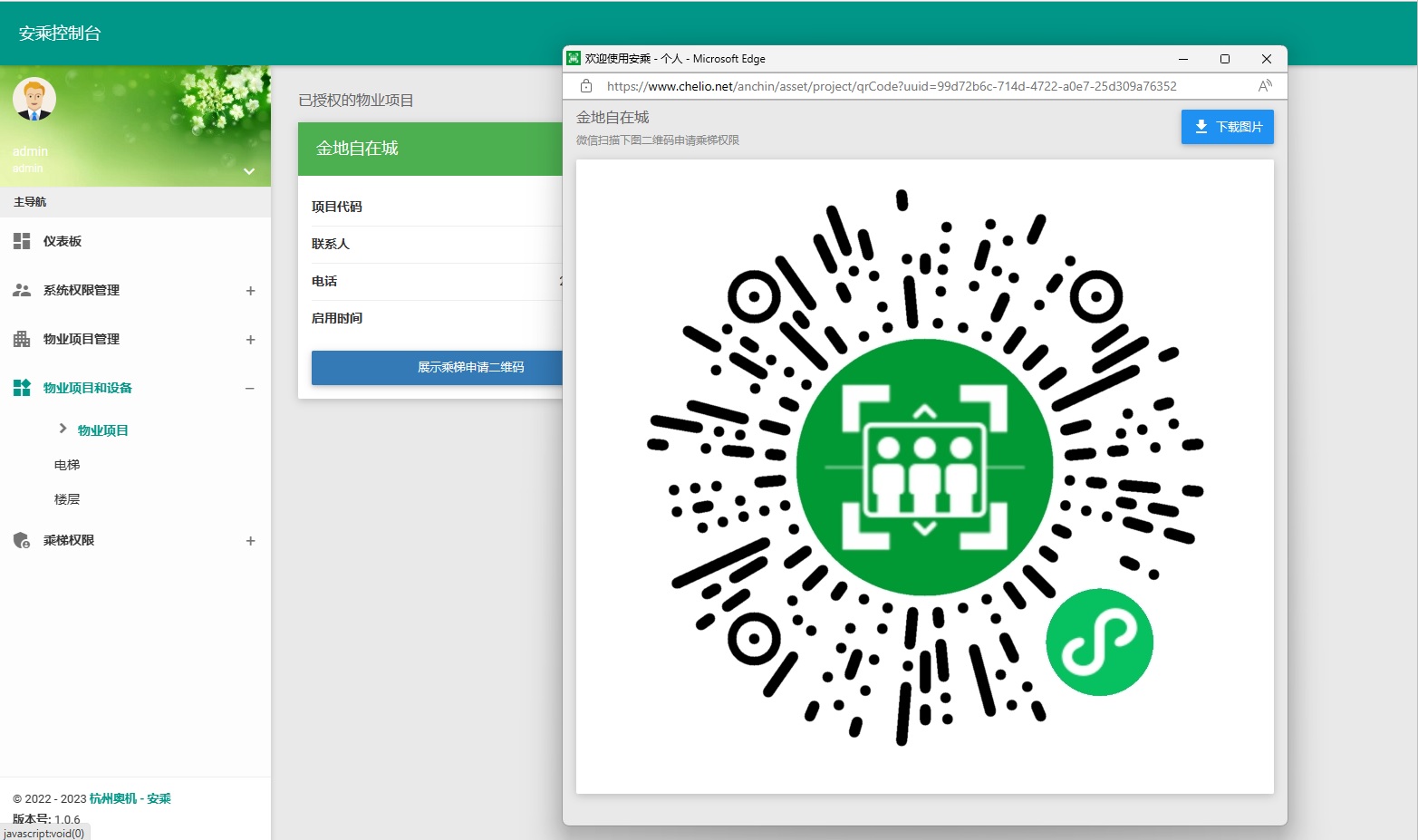Click the download arrow icon in 下载图片
Viewport: 1418px width, 840px height.
[1201, 127]
